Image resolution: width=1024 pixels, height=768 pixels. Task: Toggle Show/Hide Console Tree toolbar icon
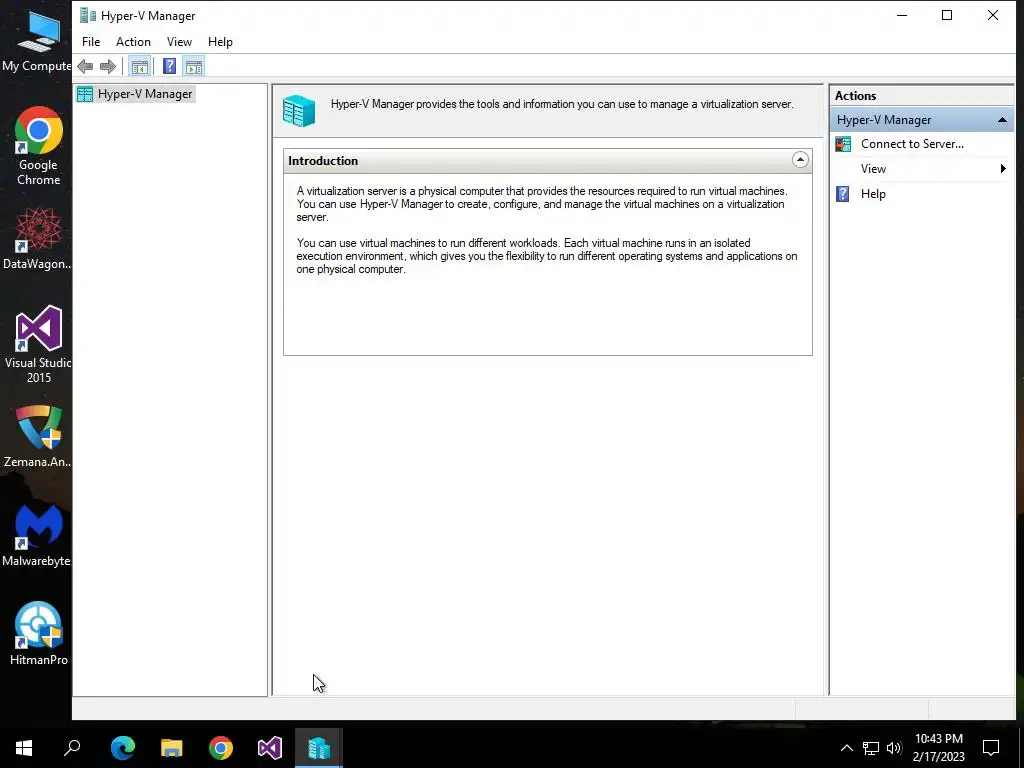point(139,66)
